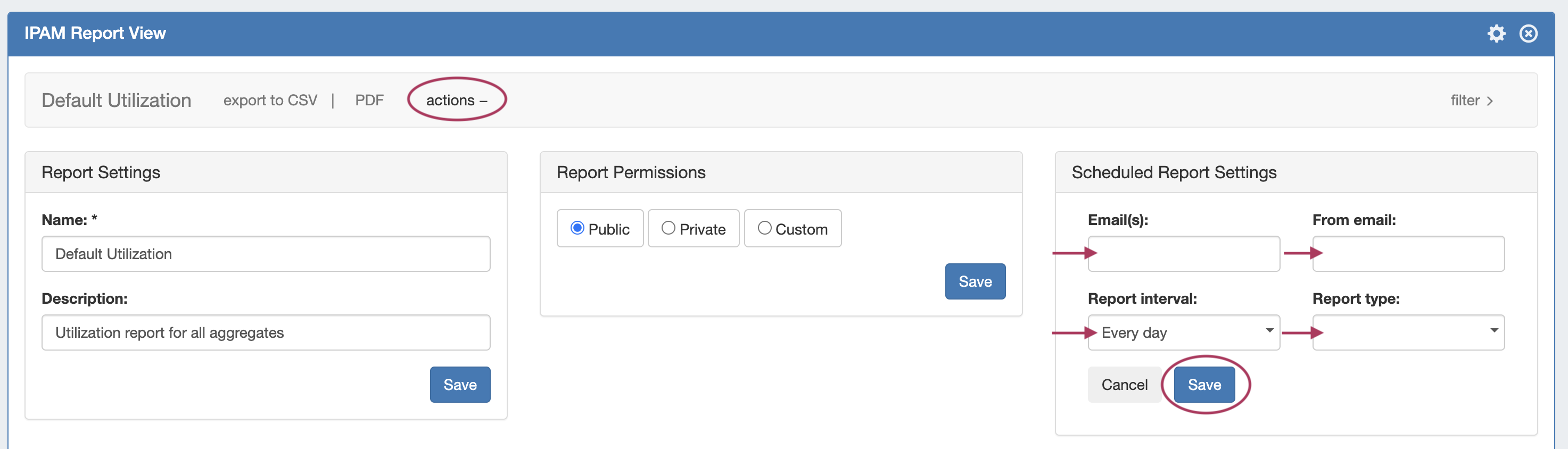Cancel the scheduled report changes
Image resolution: width=1568 pixels, height=449 pixels.
[x=1124, y=385]
